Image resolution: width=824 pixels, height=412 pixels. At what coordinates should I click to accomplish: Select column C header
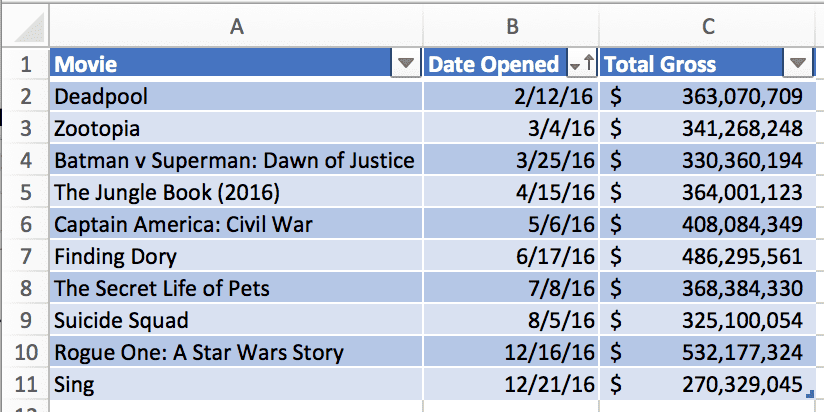click(708, 26)
